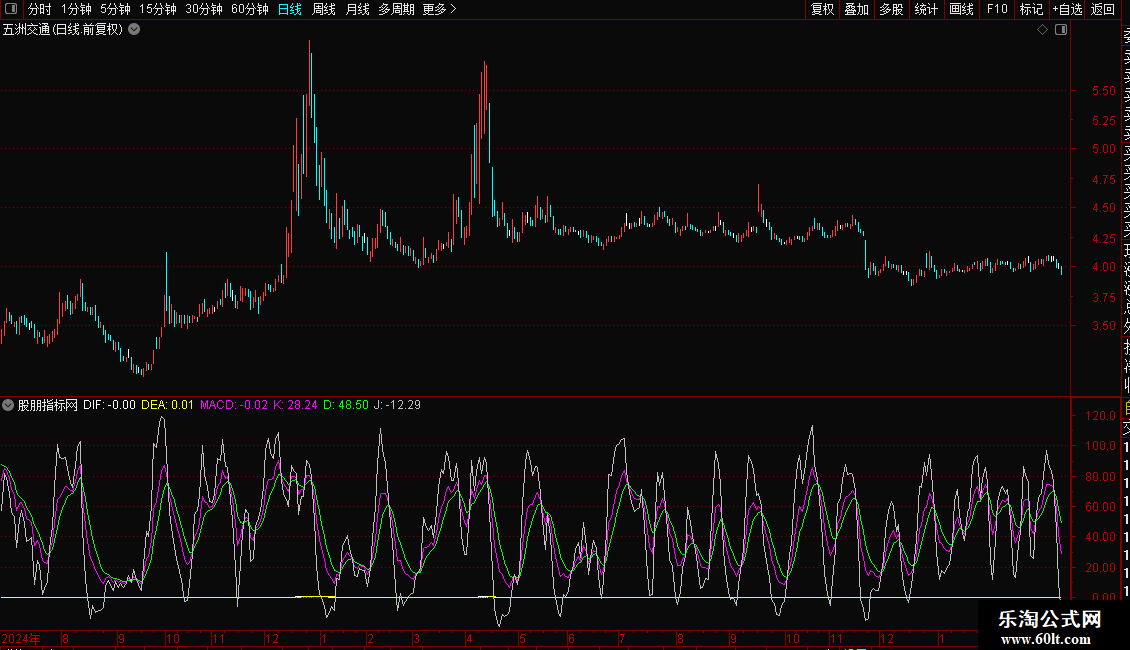Image resolution: width=1130 pixels, height=650 pixels.
Task: Click the 4.00 price axis label
Action: point(1103,267)
